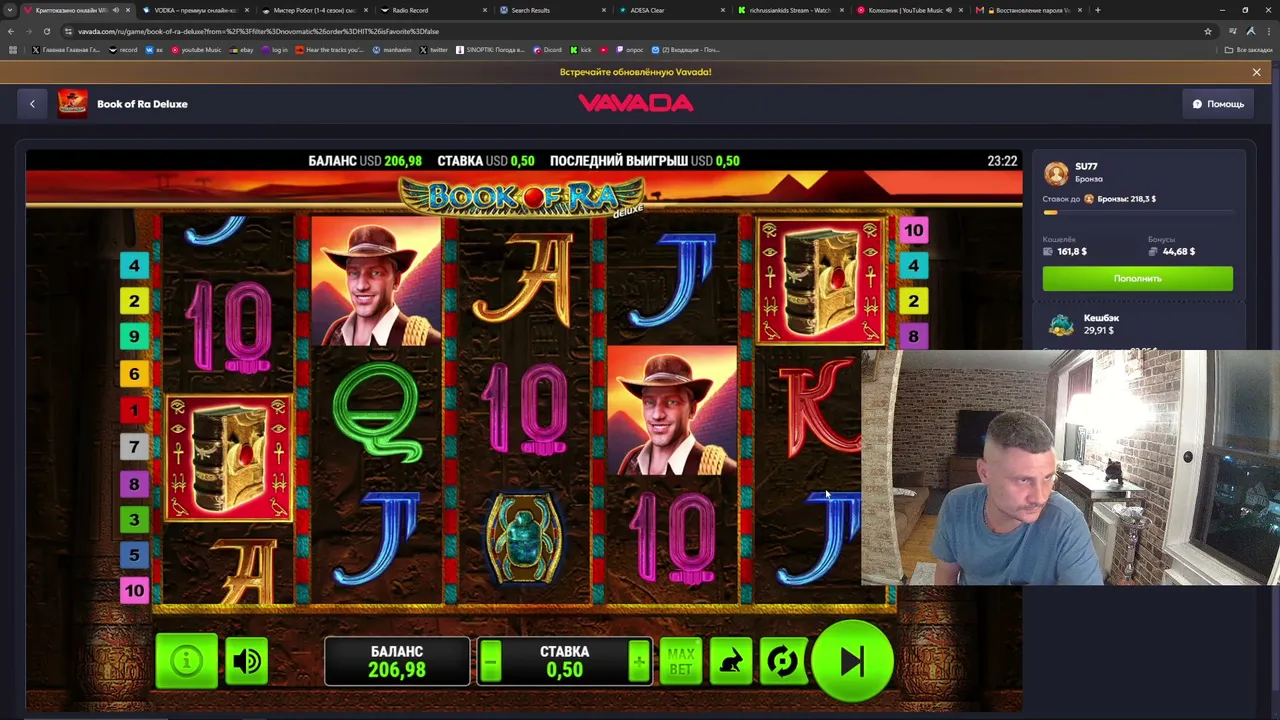The height and width of the screenshot is (720, 1280).
Task: Open the ebay bookmark
Action: point(242,50)
